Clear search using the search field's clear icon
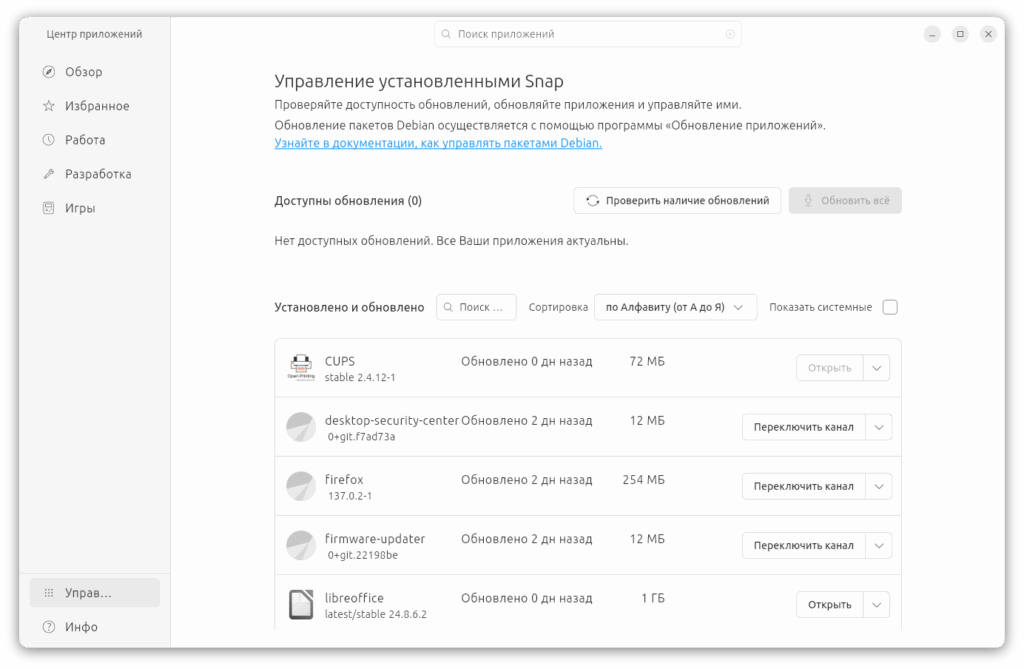 click(730, 34)
